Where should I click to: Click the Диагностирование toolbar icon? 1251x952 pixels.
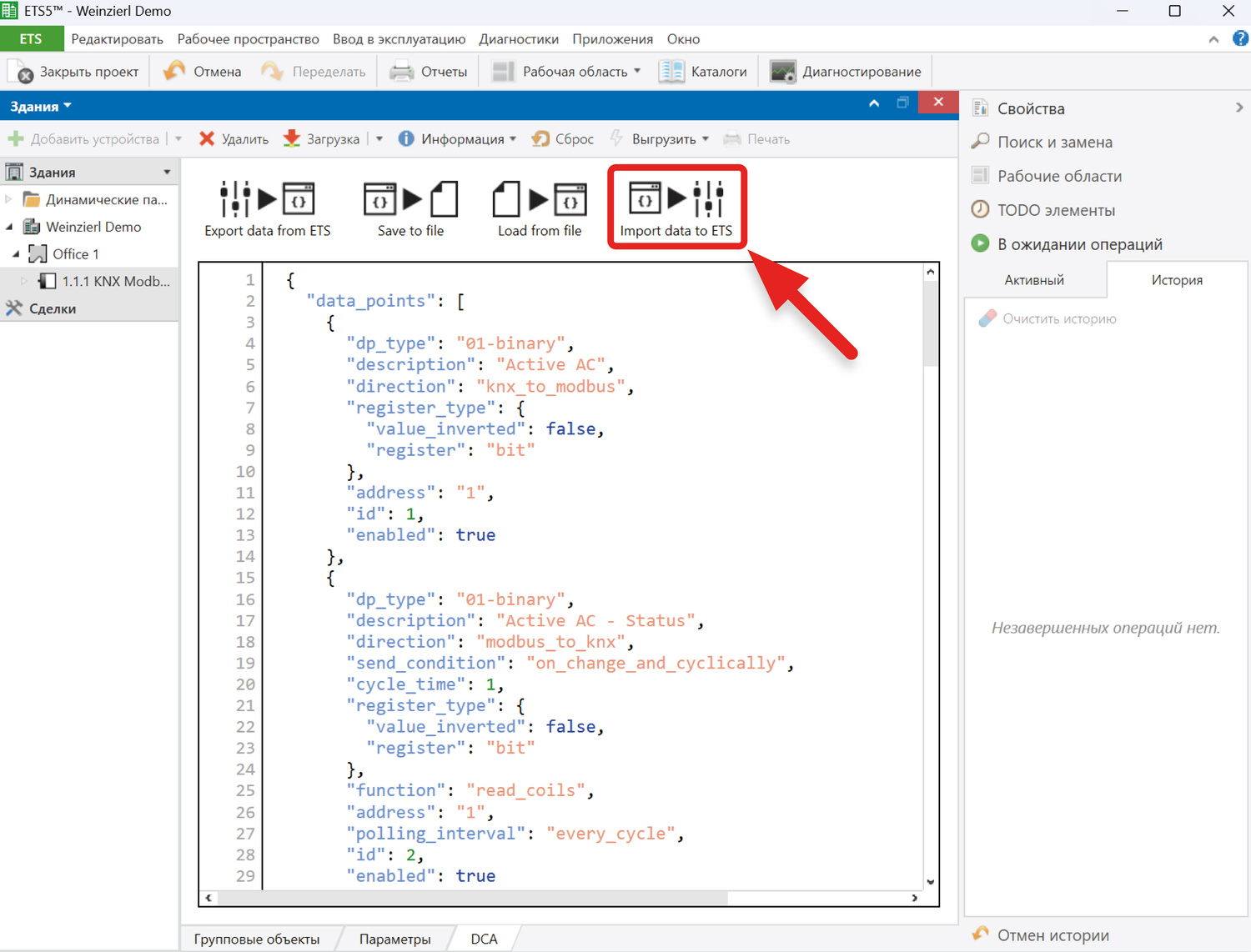[782, 72]
